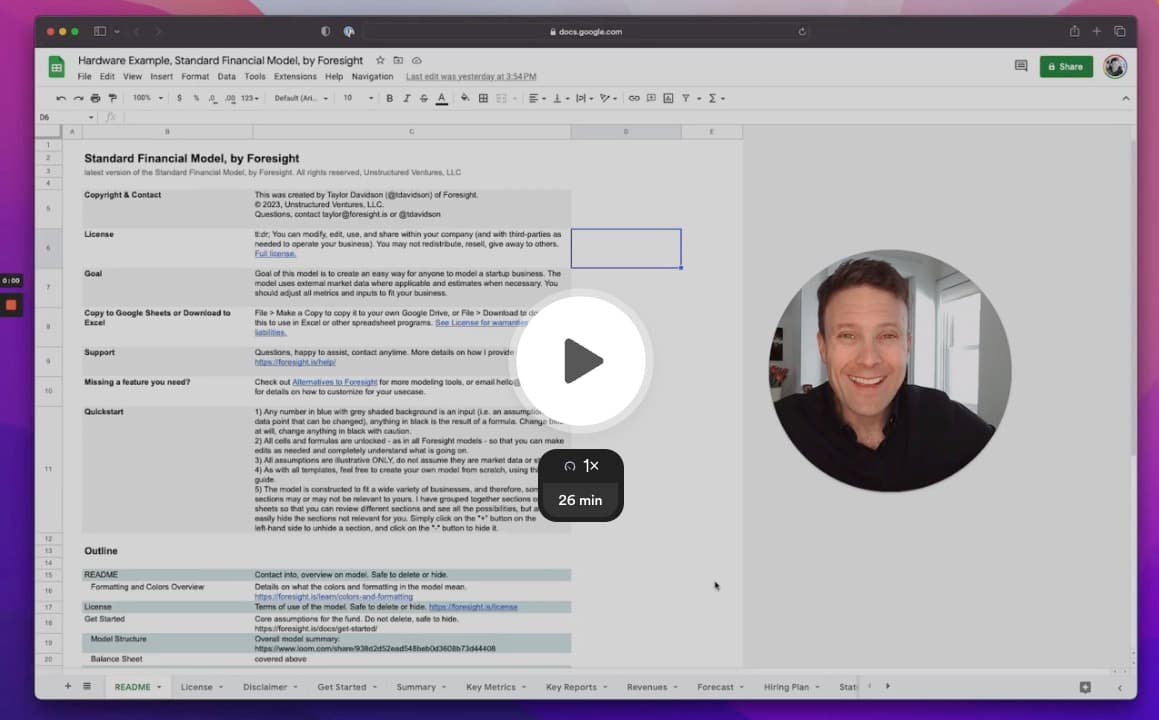The image size is (1159, 720).
Task: Click the text color underlined A
Action: pos(442,98)
